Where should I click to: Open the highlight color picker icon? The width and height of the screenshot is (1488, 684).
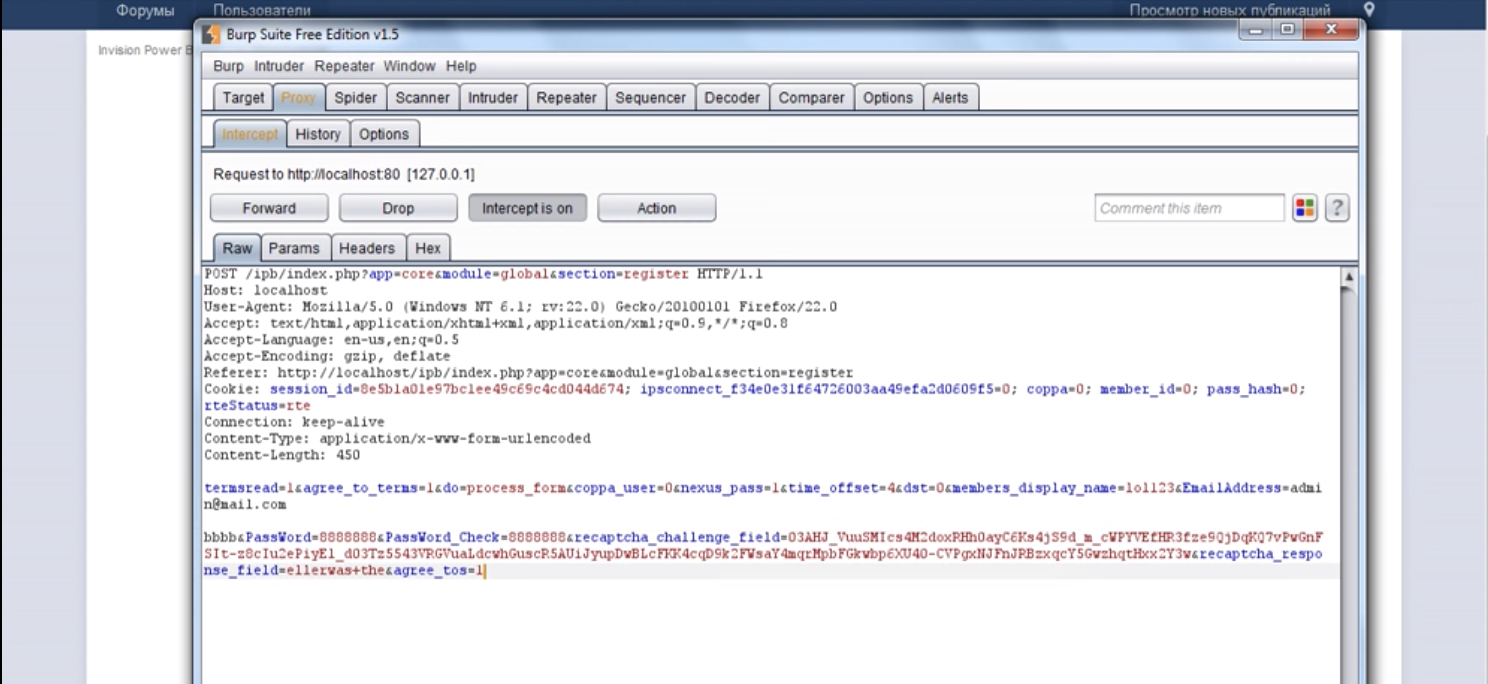[1304, 208]
